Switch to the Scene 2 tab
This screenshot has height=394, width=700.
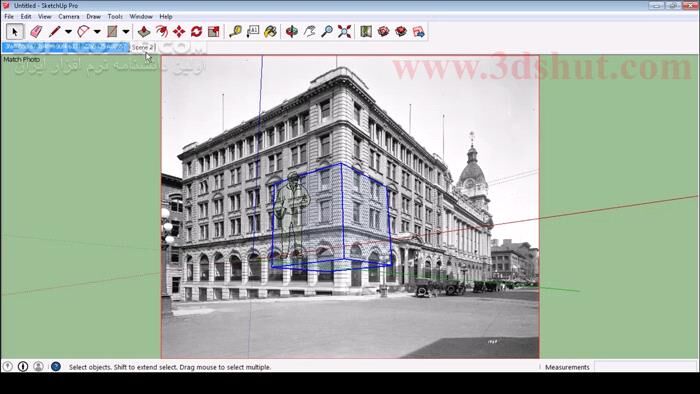pos(142,47)
